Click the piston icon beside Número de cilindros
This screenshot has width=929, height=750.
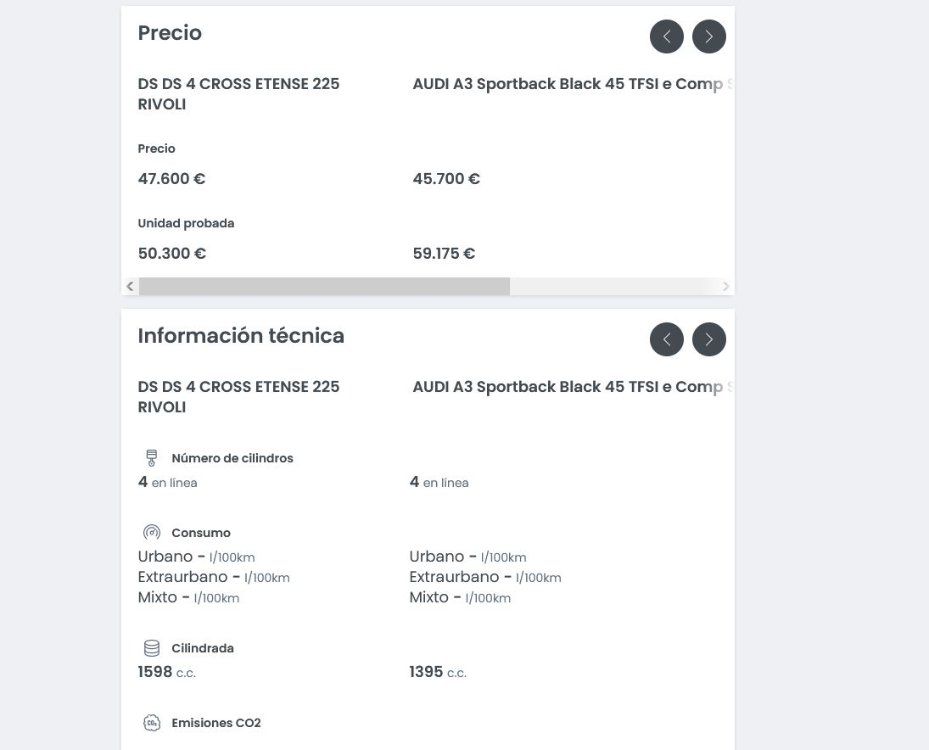[x=152, y=458]
